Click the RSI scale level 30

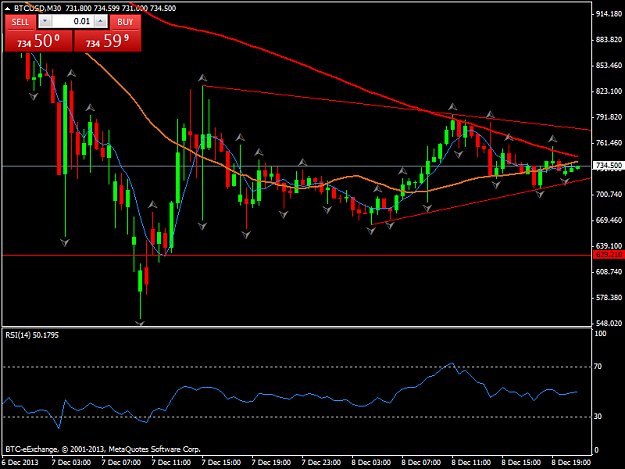pos(598,416)
